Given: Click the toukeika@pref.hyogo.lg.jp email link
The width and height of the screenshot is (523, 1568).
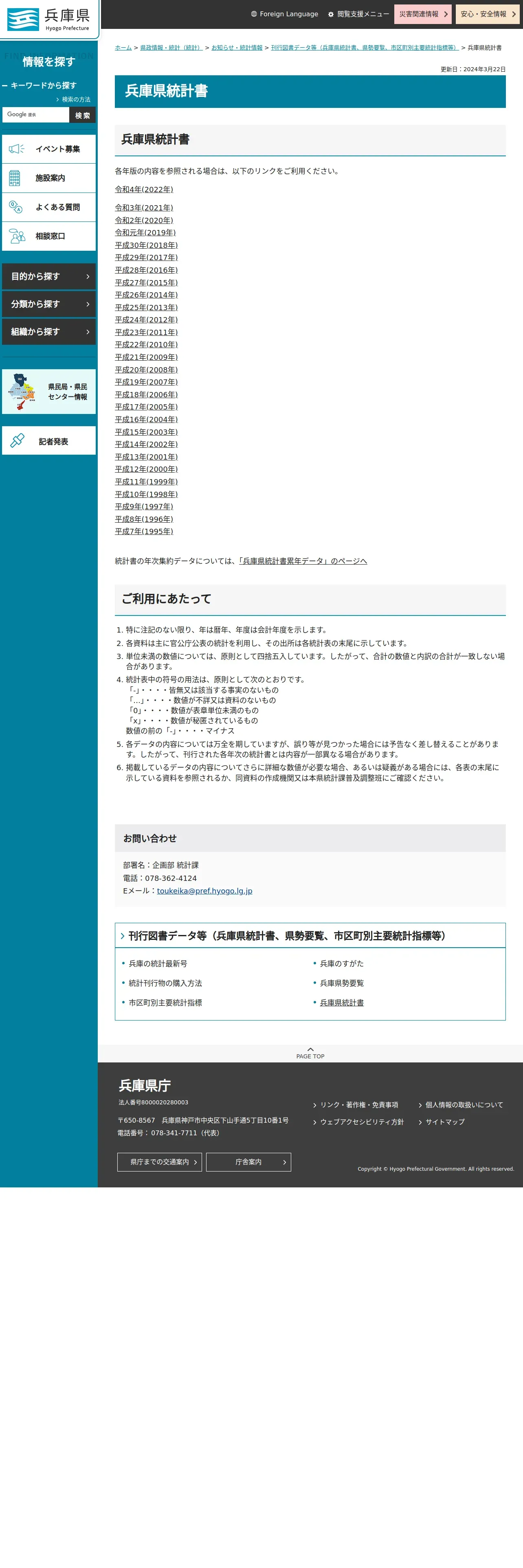Looking at the screenshot, I should [204, 891].
